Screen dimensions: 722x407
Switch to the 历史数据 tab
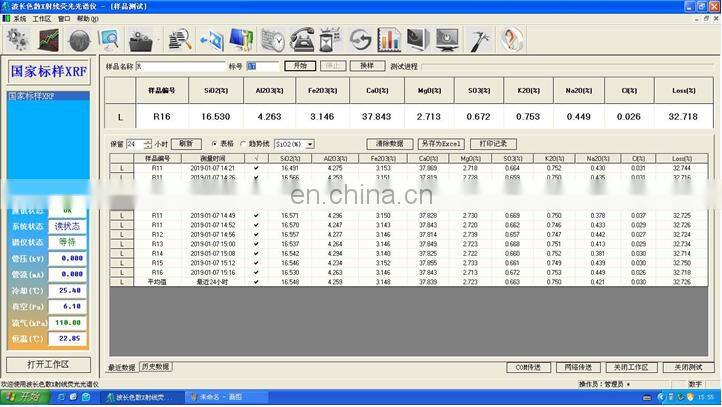pos(155,367)
